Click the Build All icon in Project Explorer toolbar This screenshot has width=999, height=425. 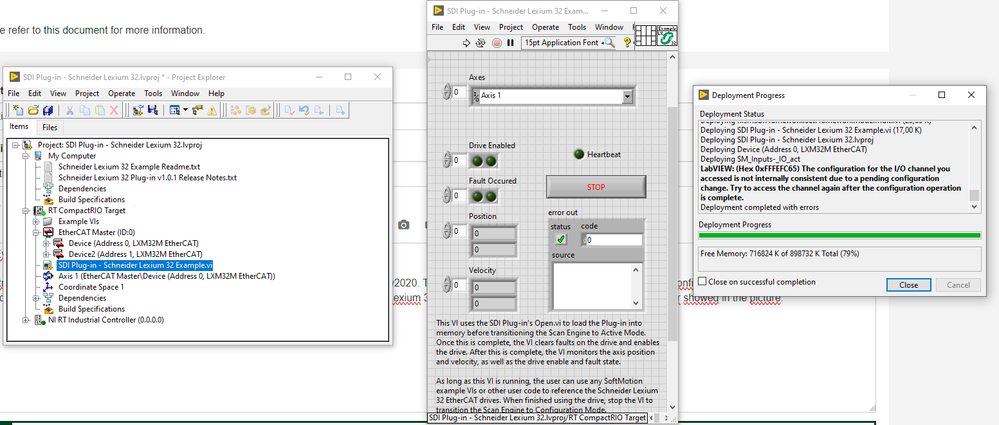pyautogui.click(x=236, y=110)
